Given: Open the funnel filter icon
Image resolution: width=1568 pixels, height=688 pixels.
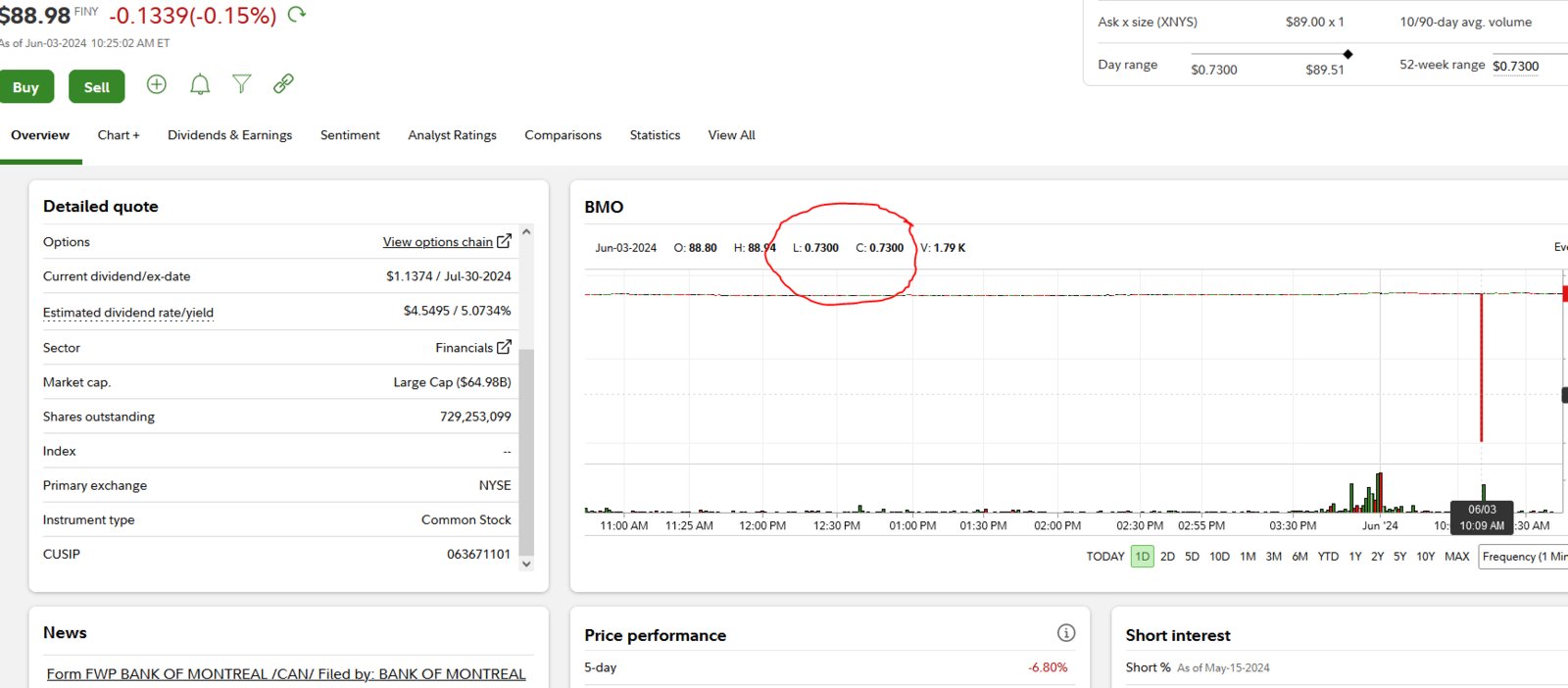Looking at the screenshot, I should tap(241, 84).
